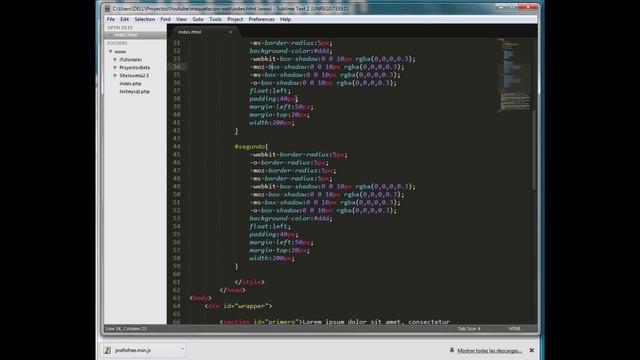Expand the ProyectosBeta folder arrow
The height and width of the screenshot is (360, 640).
coord(115,67)
